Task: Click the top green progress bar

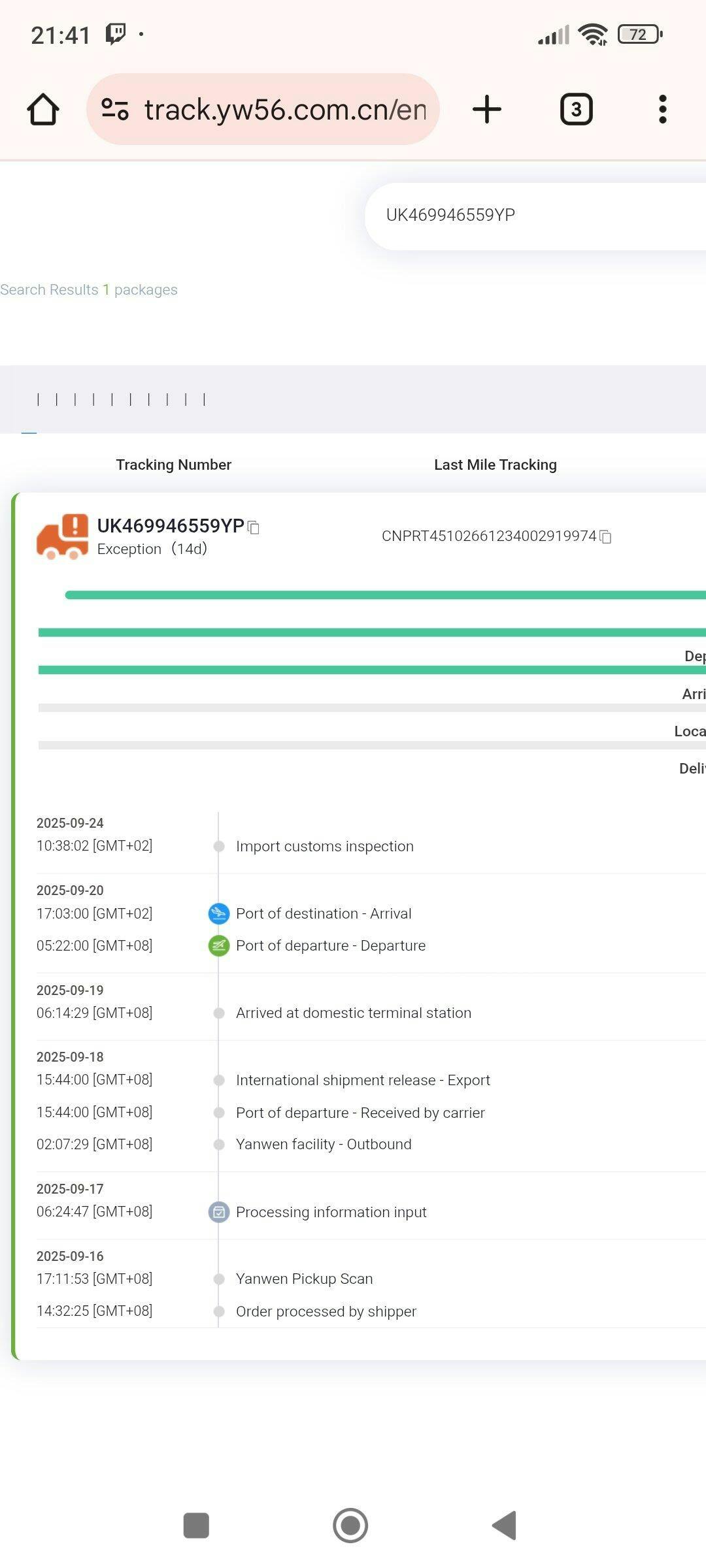Action: click(386, 595)
